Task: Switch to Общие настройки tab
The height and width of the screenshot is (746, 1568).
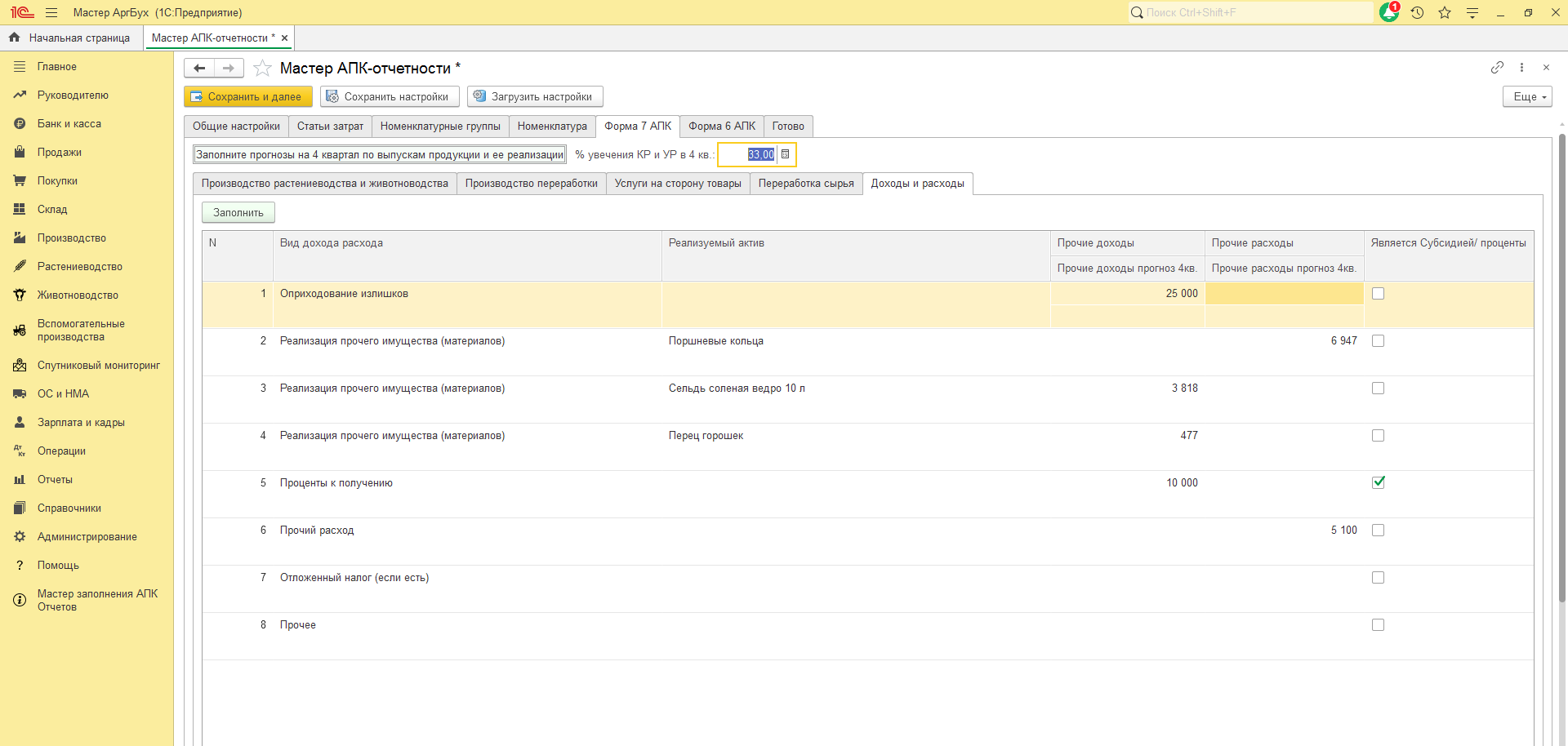Action: (236, 126)
